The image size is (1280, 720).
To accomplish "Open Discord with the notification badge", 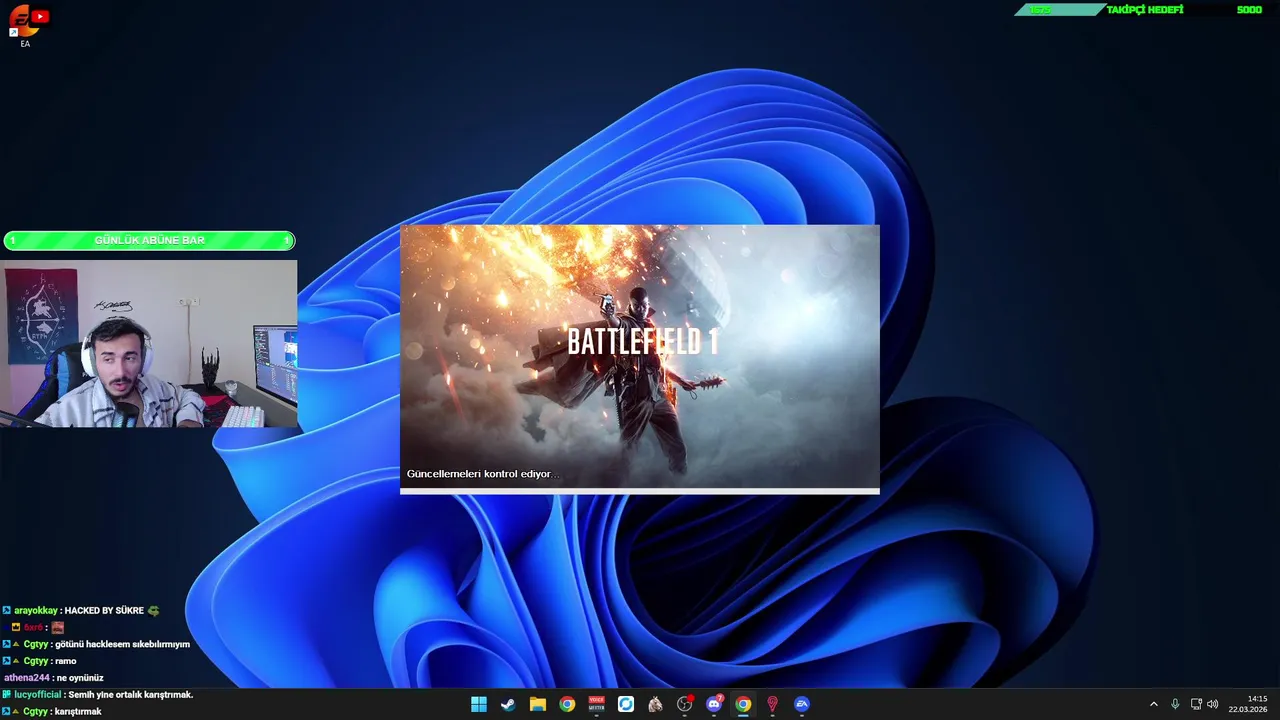I will 714,704.
